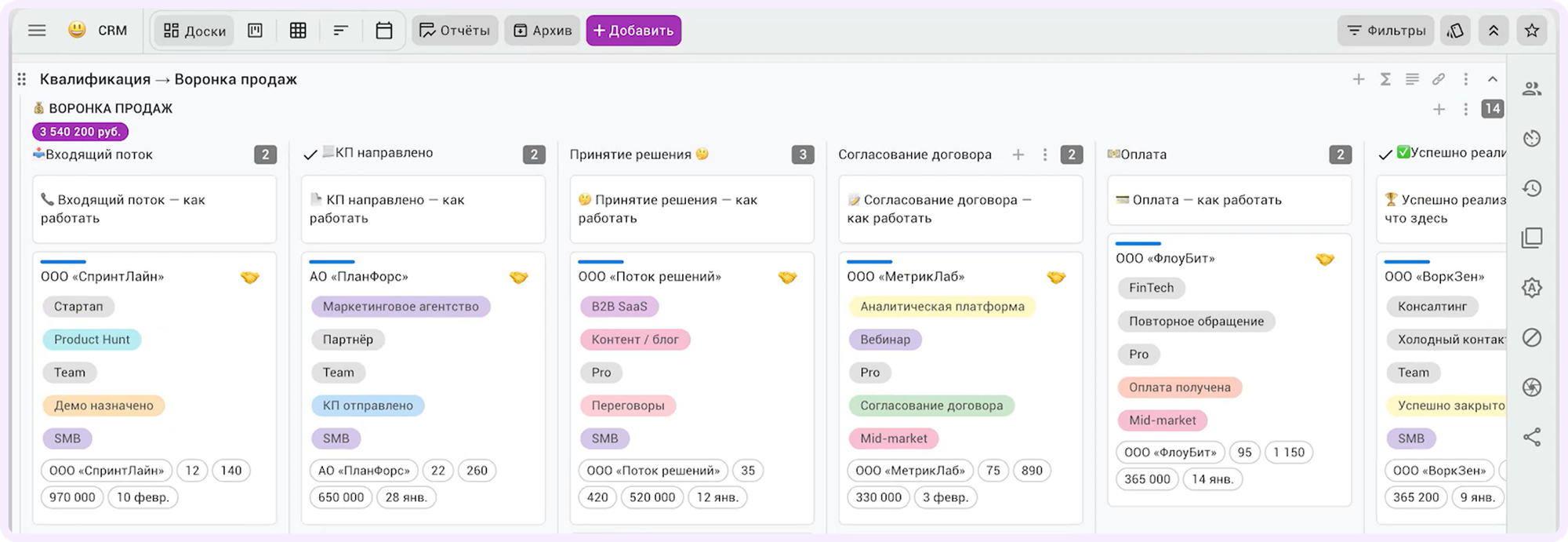This screenshot has width=1568, height=542.
Task: Click the CRM smiley emoji icon
Action: [77, 30]
